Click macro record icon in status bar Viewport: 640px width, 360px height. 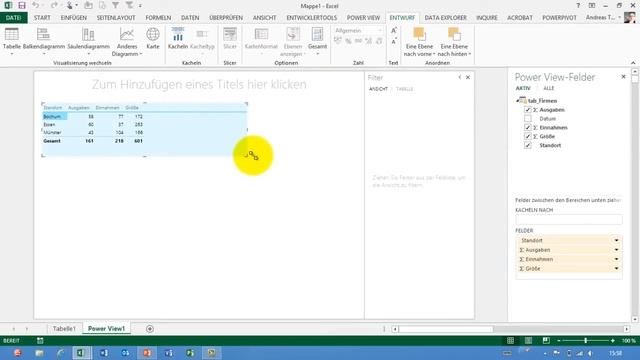(x=40, y=340)
